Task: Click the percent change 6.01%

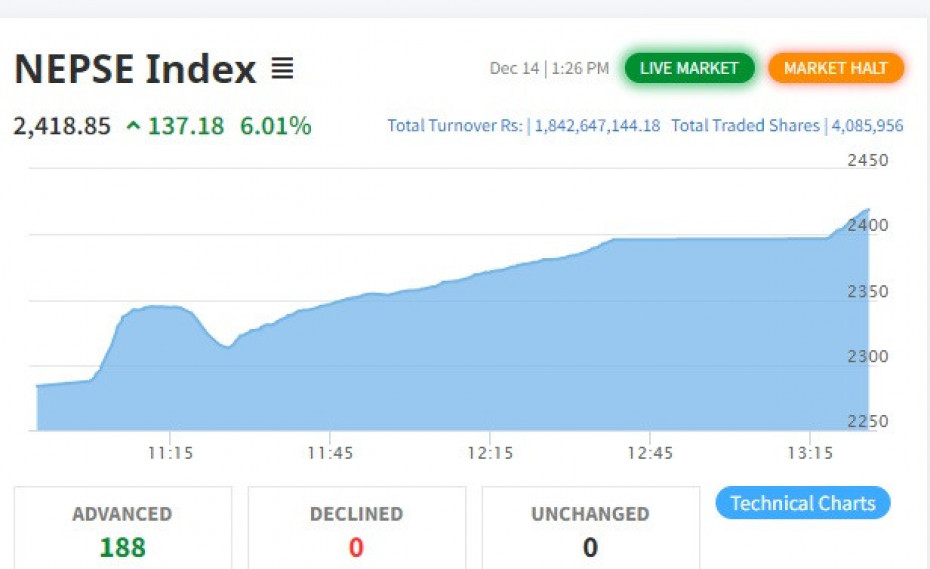Action: click(276, 126)
